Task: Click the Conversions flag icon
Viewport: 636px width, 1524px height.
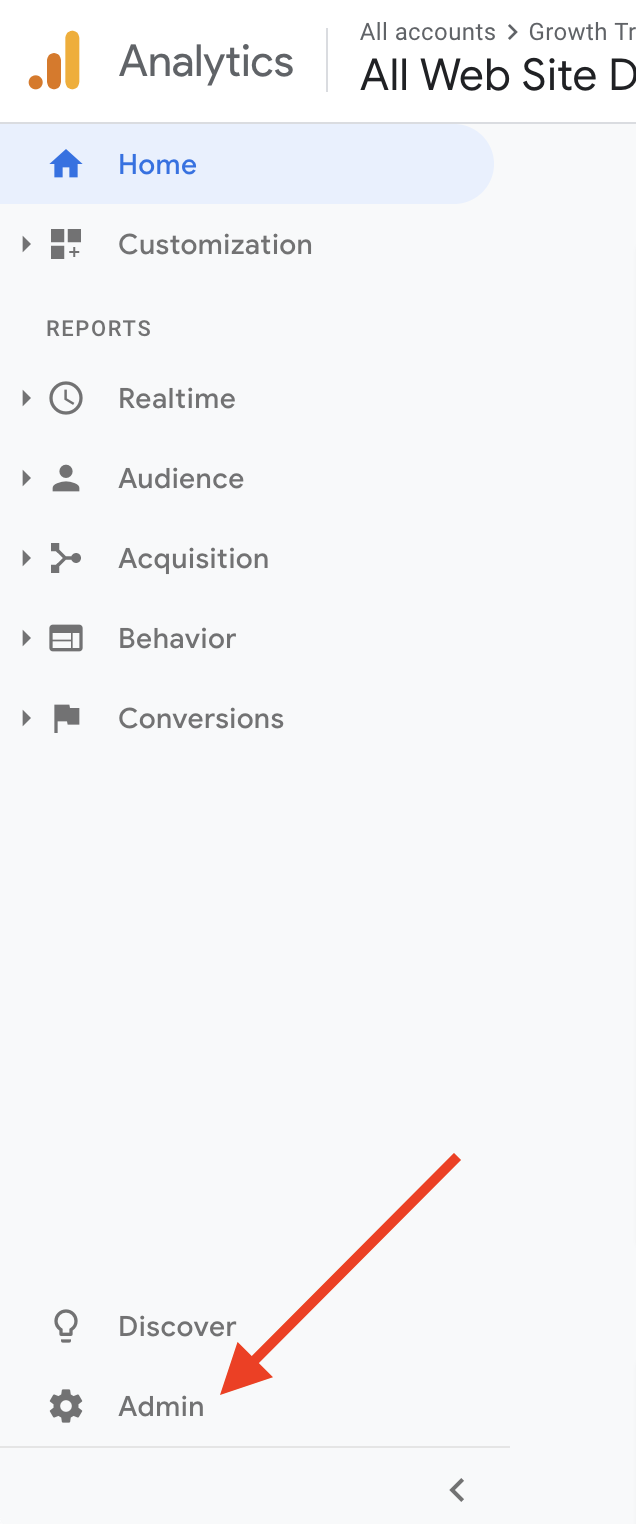Action: pyautogui.click(x=66, y=718)
